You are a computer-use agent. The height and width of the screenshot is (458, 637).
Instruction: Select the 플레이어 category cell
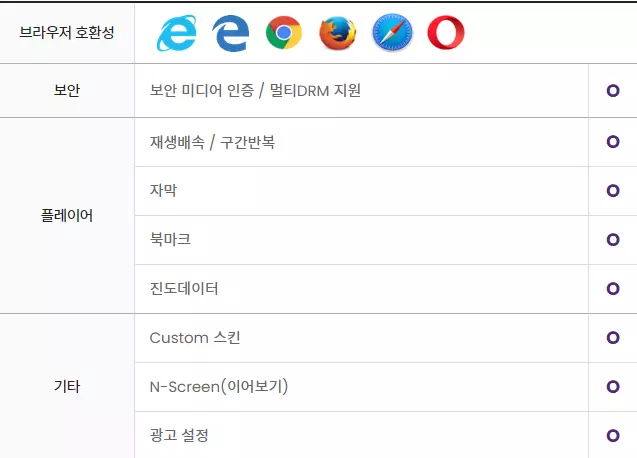click(67, 215)
